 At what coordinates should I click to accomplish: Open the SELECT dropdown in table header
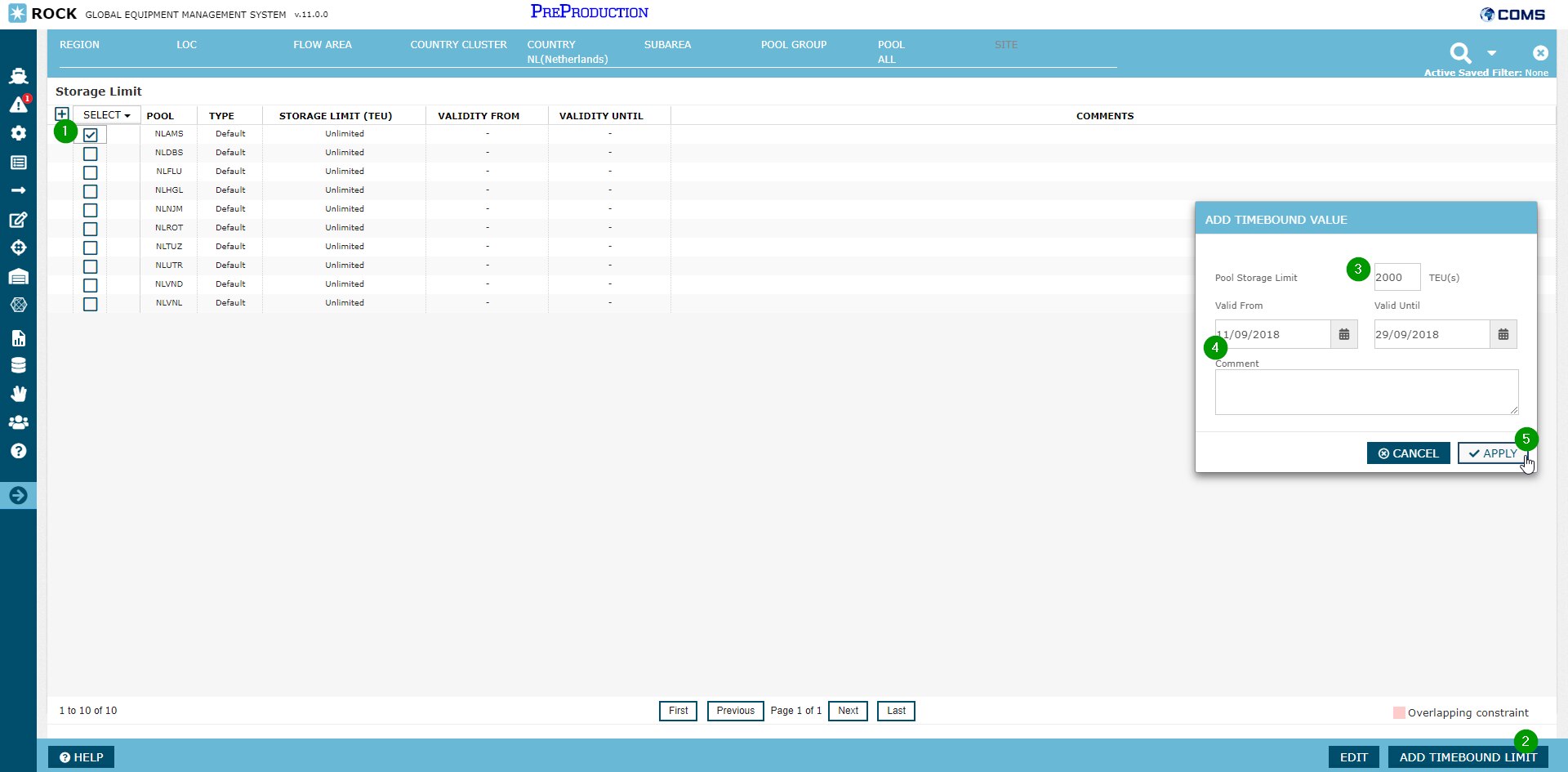106,115
